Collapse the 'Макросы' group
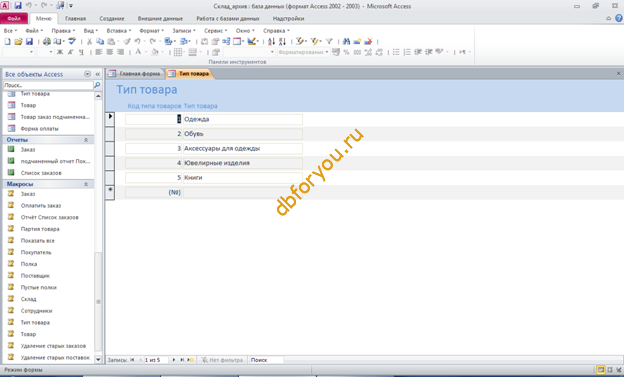Screen dimensions: 624x377 click(86, 184)
